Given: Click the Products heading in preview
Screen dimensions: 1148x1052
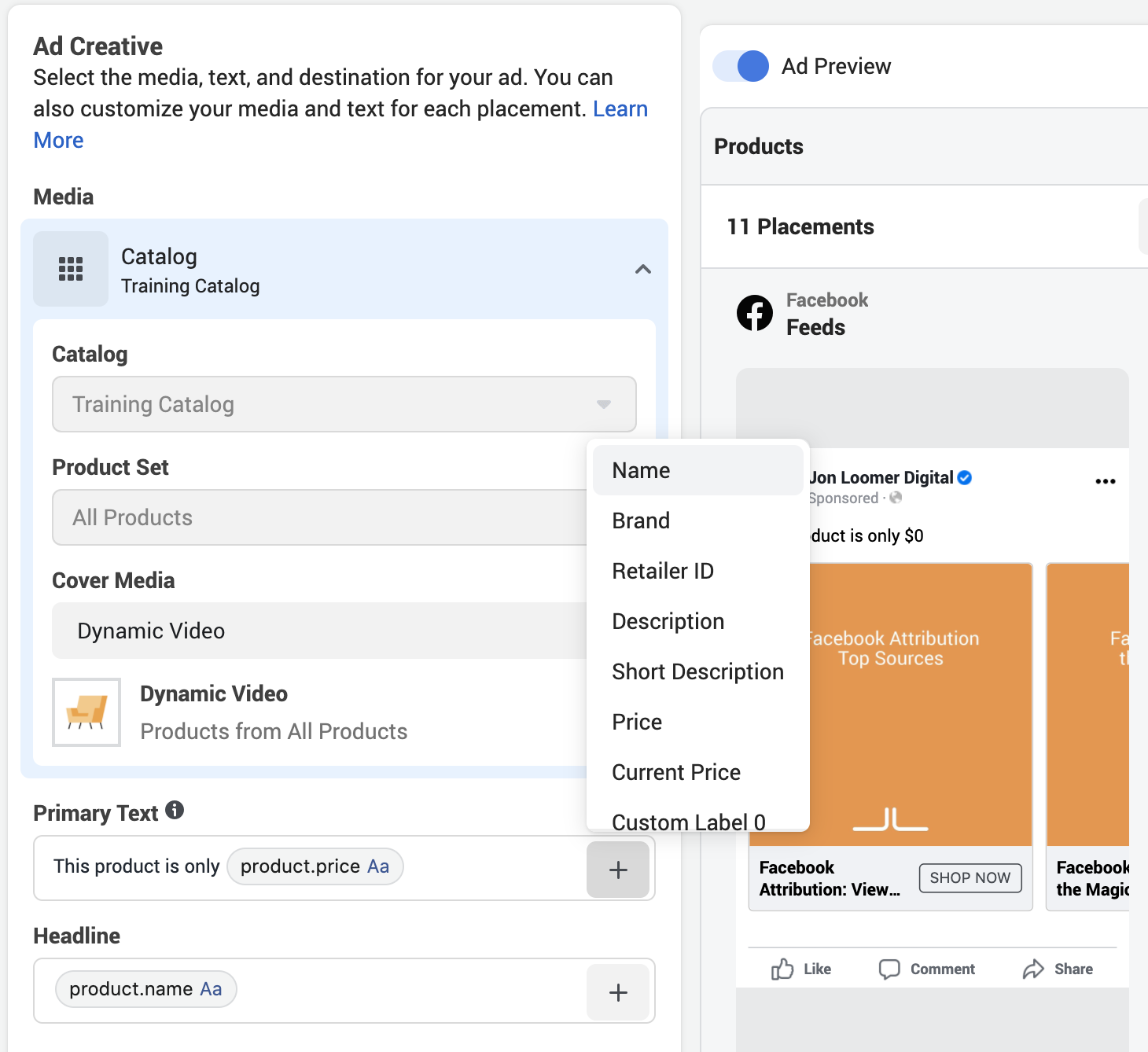Looking at the screenshot, I should (x=759, y=146).
